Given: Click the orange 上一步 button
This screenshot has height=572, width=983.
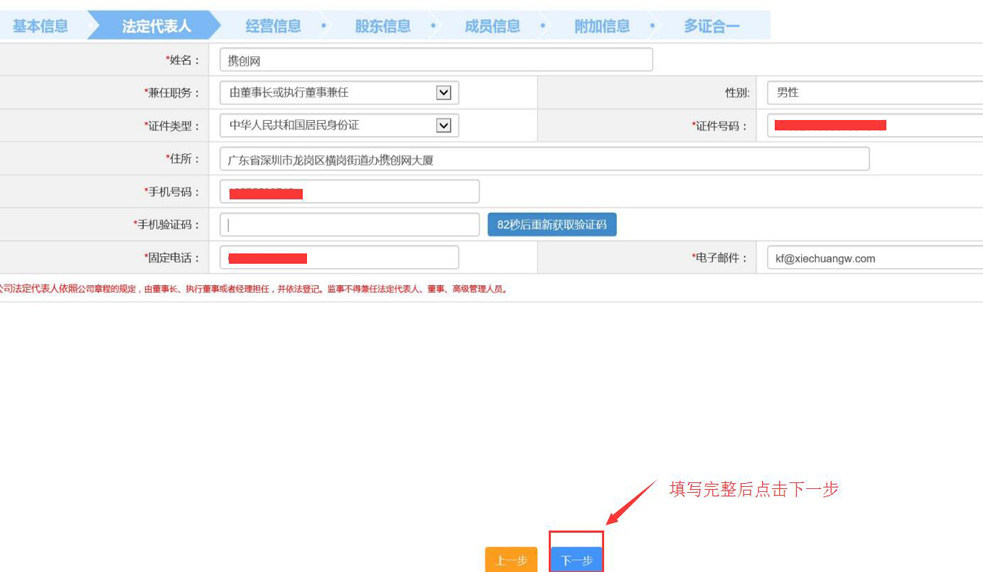Looking at the screenshot, I should pos(511,559).
